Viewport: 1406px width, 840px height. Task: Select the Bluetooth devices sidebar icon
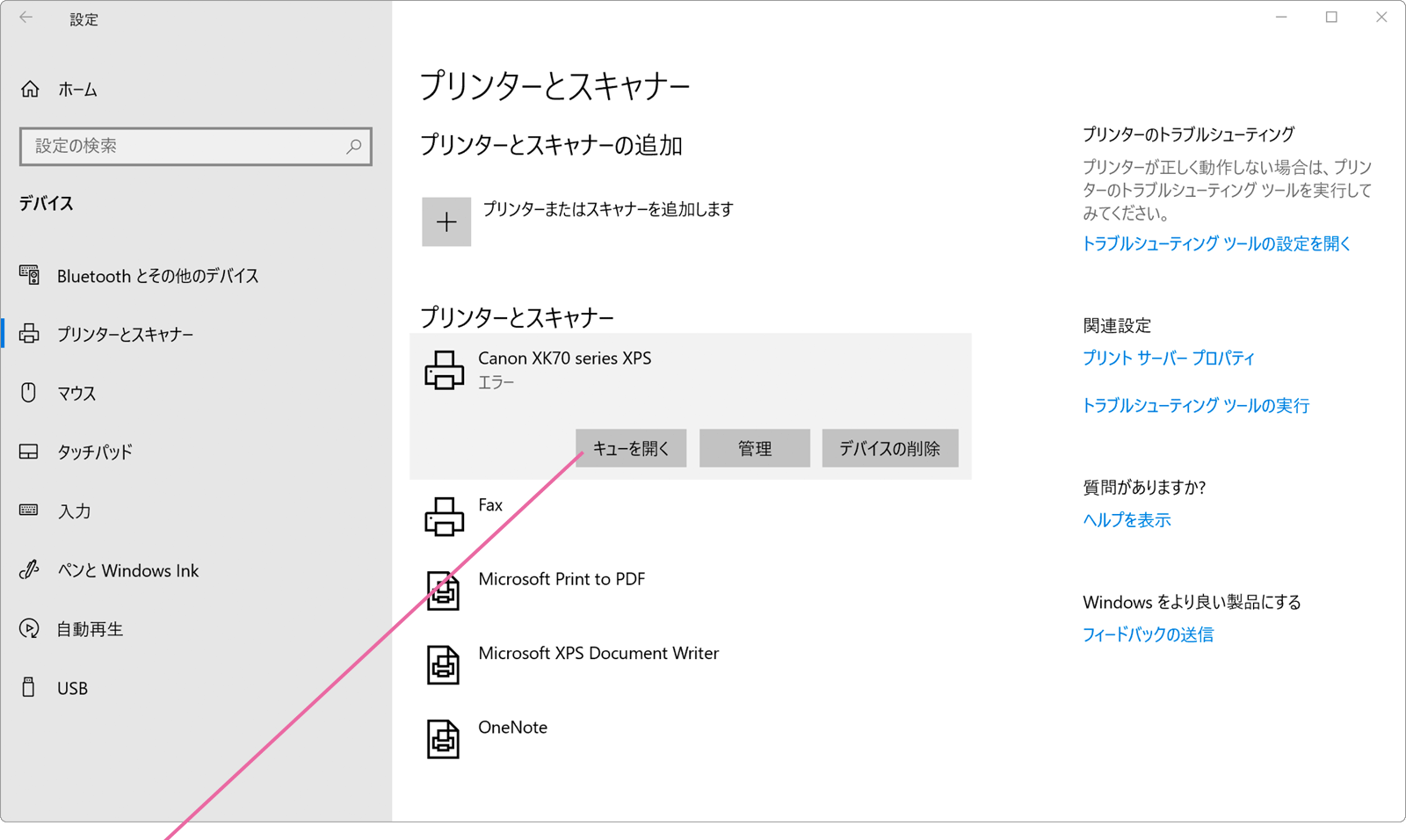pyautogui.click(x=29, y=275)
